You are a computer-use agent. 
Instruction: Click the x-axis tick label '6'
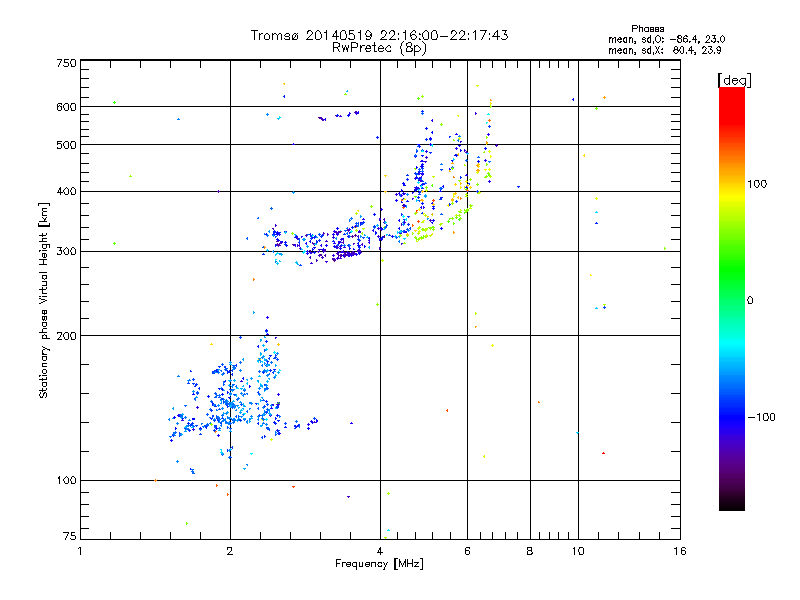pyautogui.click(x=467, y=551)
